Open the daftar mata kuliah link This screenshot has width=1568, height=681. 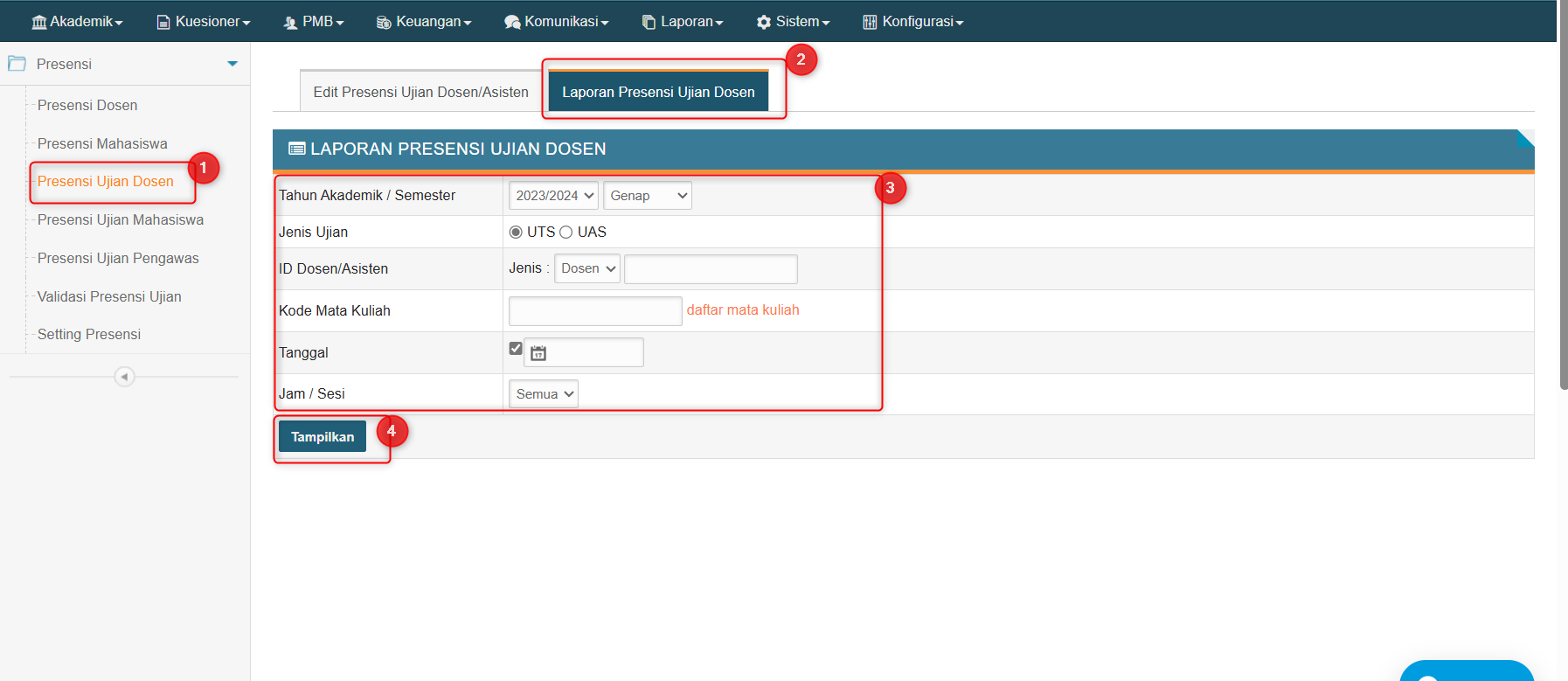coord(743,310)
